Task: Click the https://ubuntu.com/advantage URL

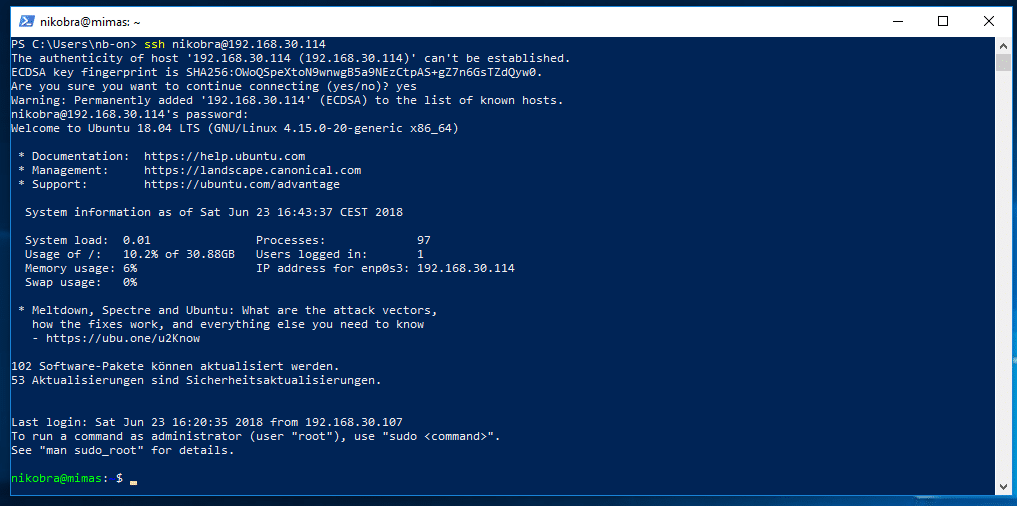Action: [x=242, y=184]
